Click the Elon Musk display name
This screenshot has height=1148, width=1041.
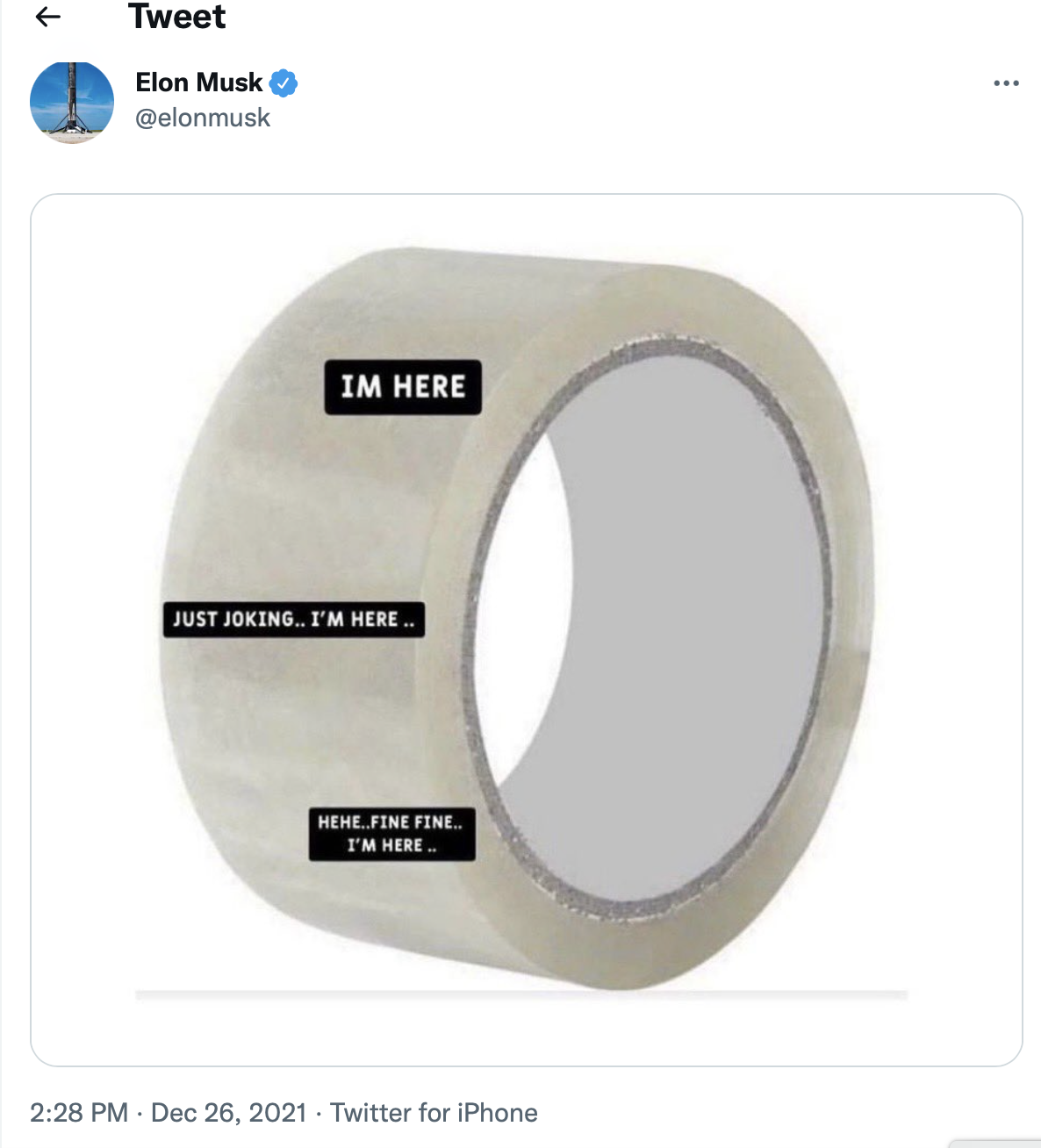tap(198, 83)
